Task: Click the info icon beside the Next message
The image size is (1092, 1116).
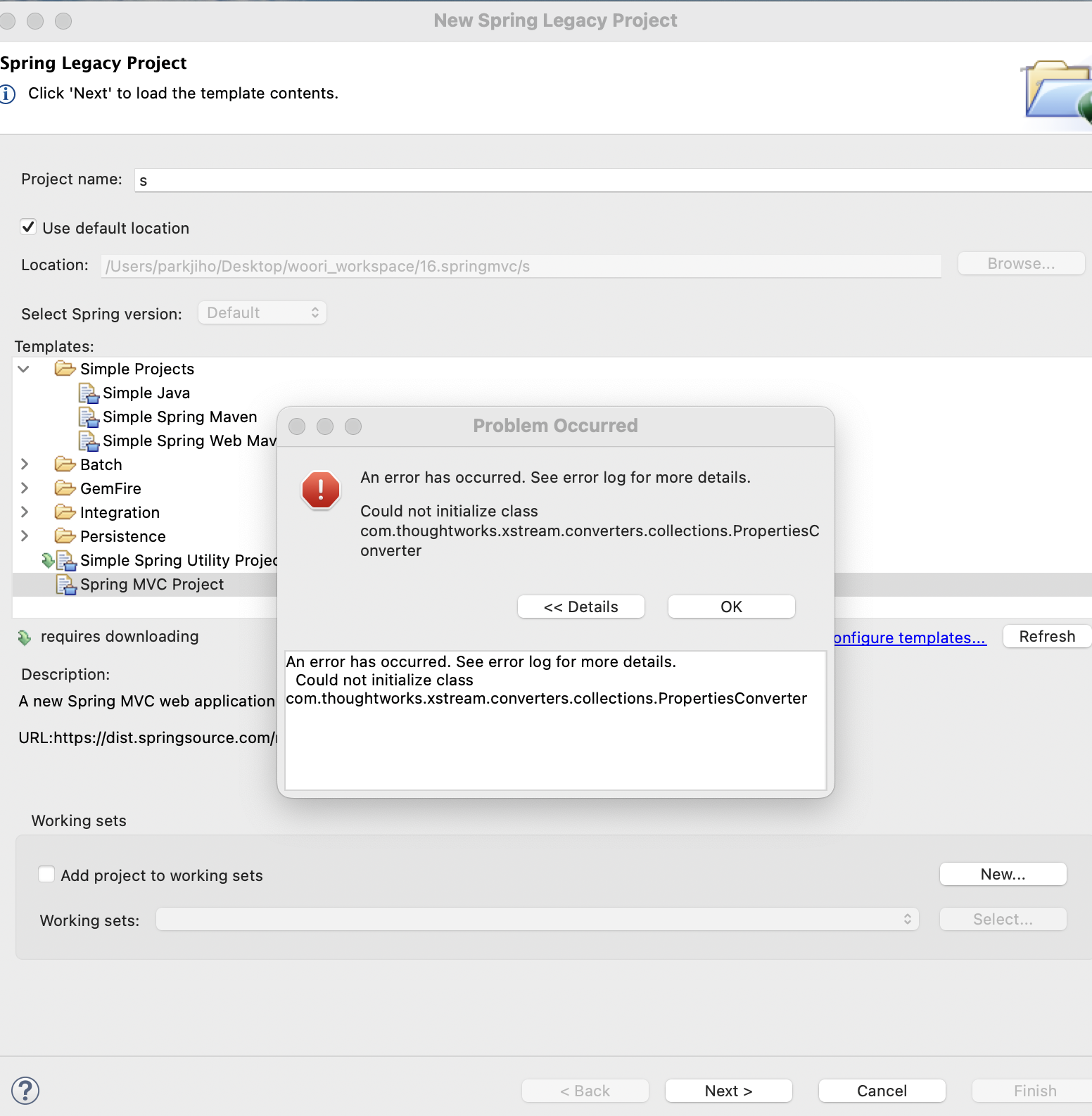Action: pyautogui.click(x=7, y=94)
